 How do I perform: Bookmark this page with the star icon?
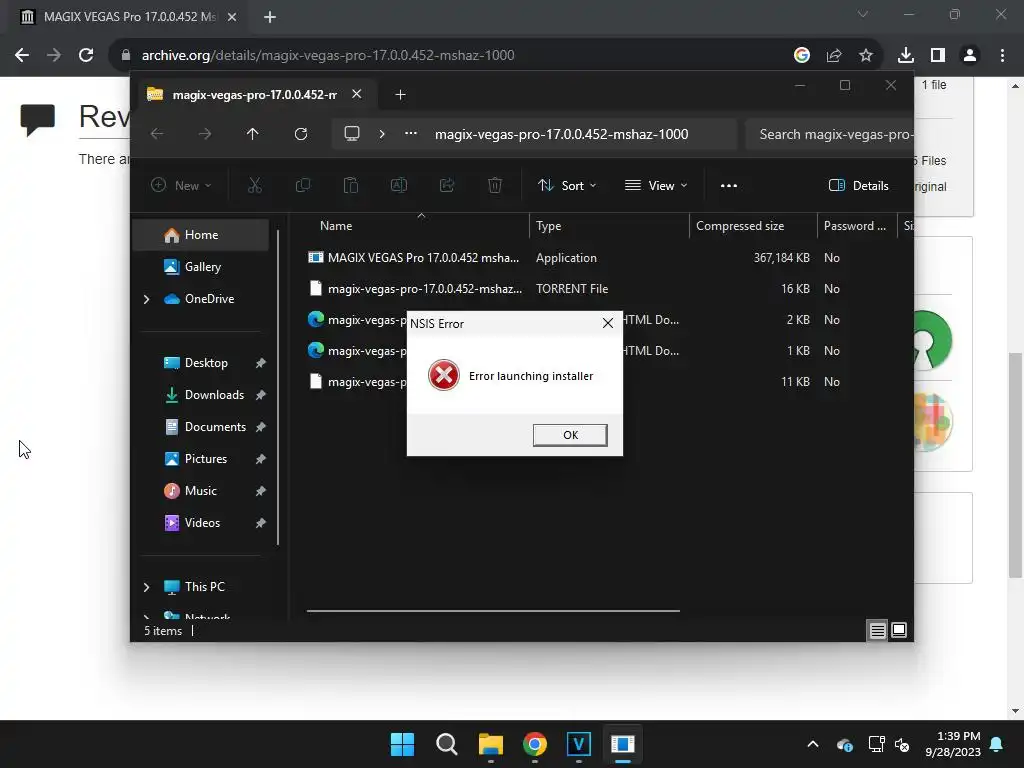pyautogui.click(x=865, y=55)
